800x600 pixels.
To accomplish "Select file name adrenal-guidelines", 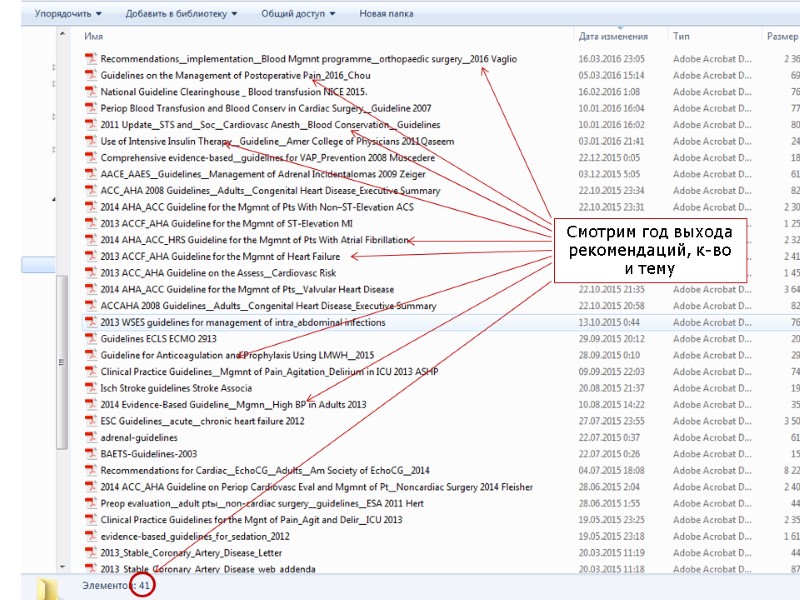I will pos(139,437).
